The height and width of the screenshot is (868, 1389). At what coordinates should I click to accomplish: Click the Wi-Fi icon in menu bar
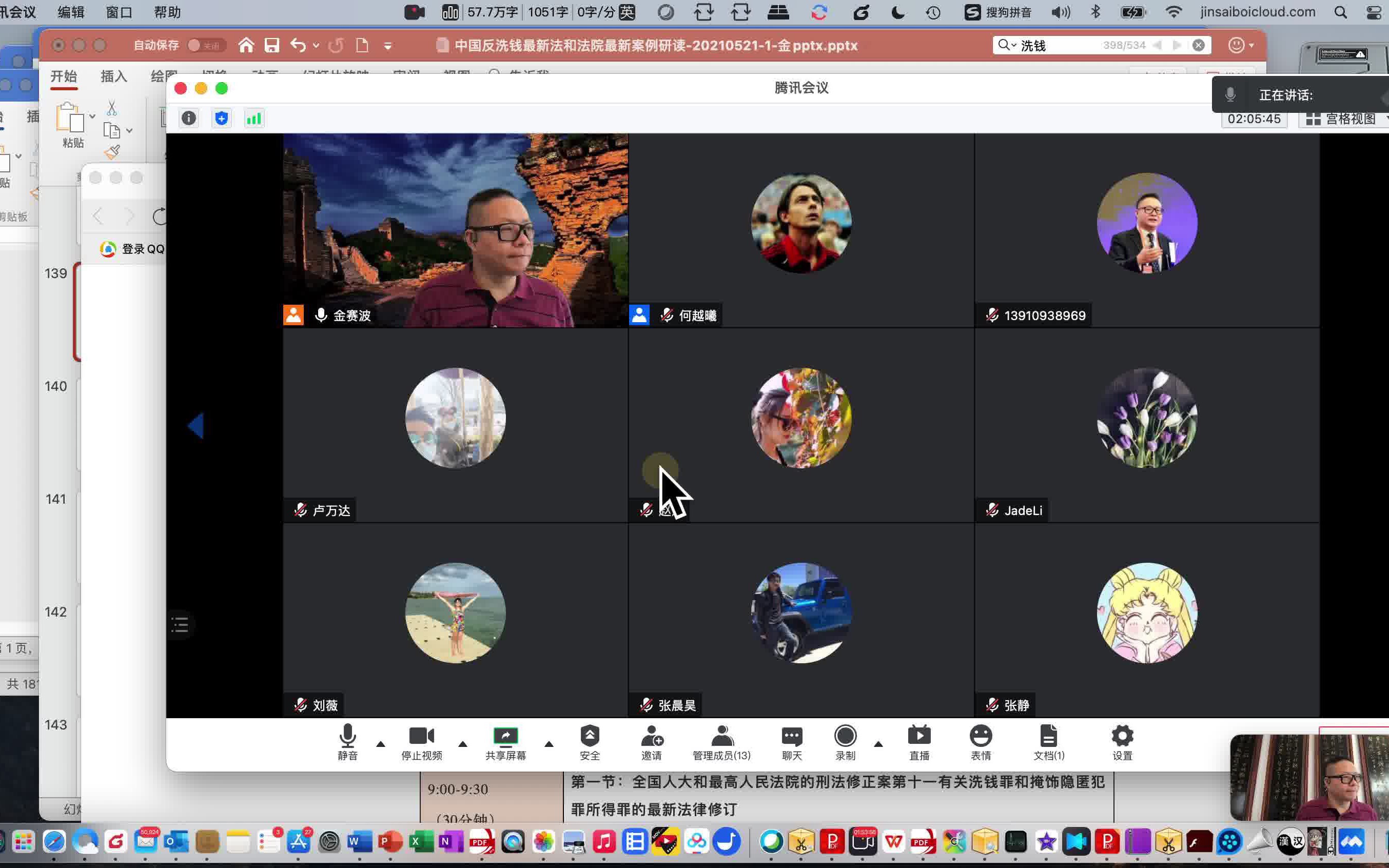point(1173,12)
